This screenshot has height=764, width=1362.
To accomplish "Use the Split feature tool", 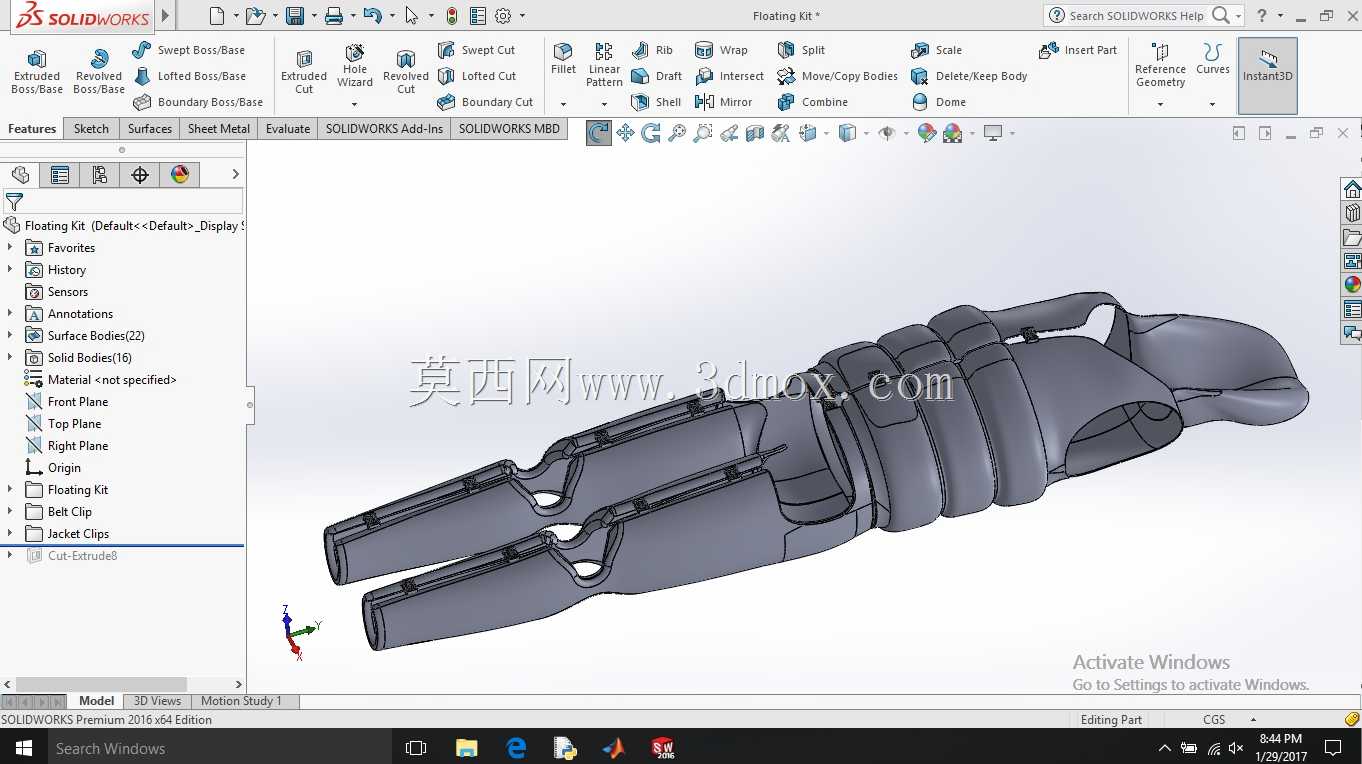I will pos(801,50).
